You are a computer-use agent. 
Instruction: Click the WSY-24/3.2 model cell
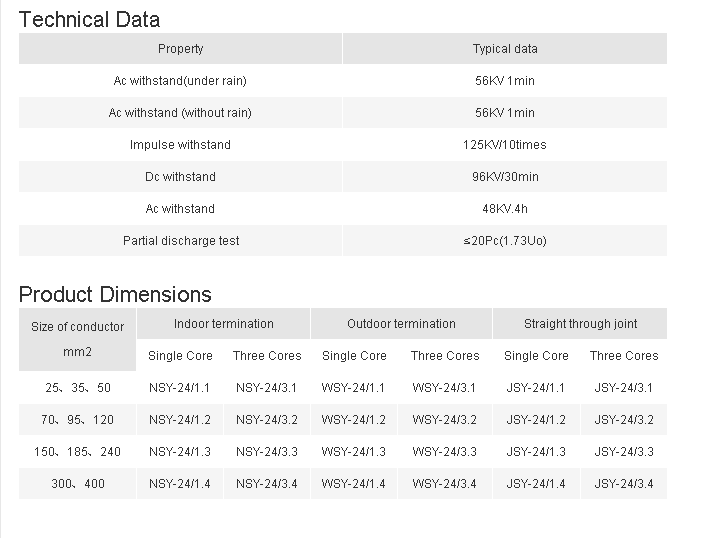tap(444, 420)
